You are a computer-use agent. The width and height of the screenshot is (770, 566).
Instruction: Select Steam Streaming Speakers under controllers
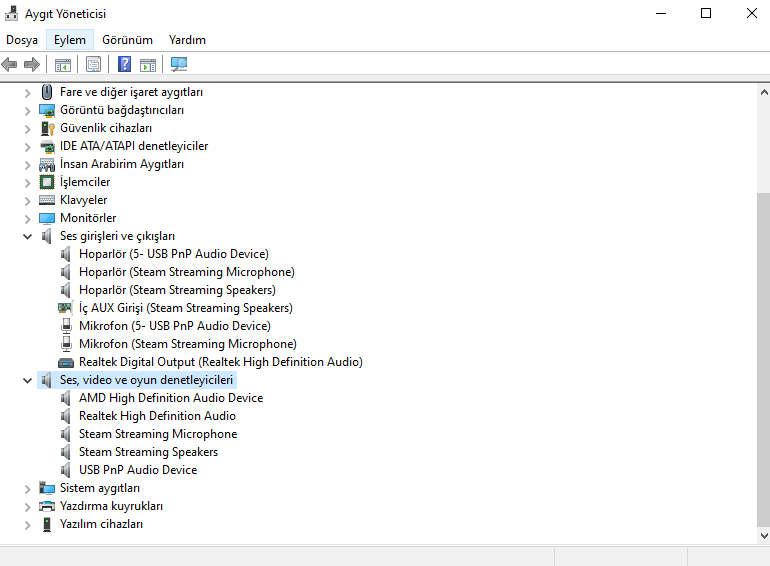coord(148,452)
